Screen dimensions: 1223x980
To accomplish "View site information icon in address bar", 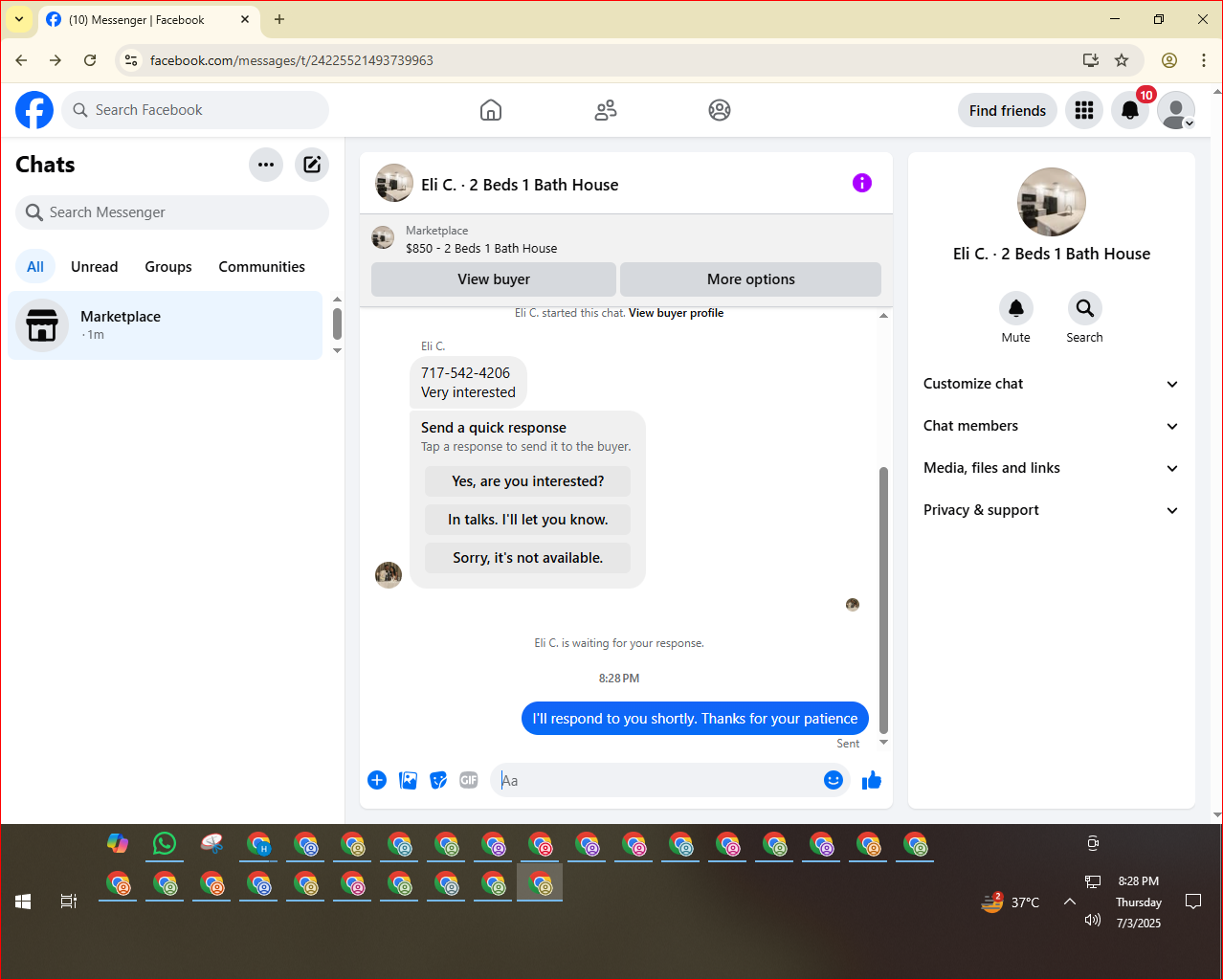I will click(131, 60).
